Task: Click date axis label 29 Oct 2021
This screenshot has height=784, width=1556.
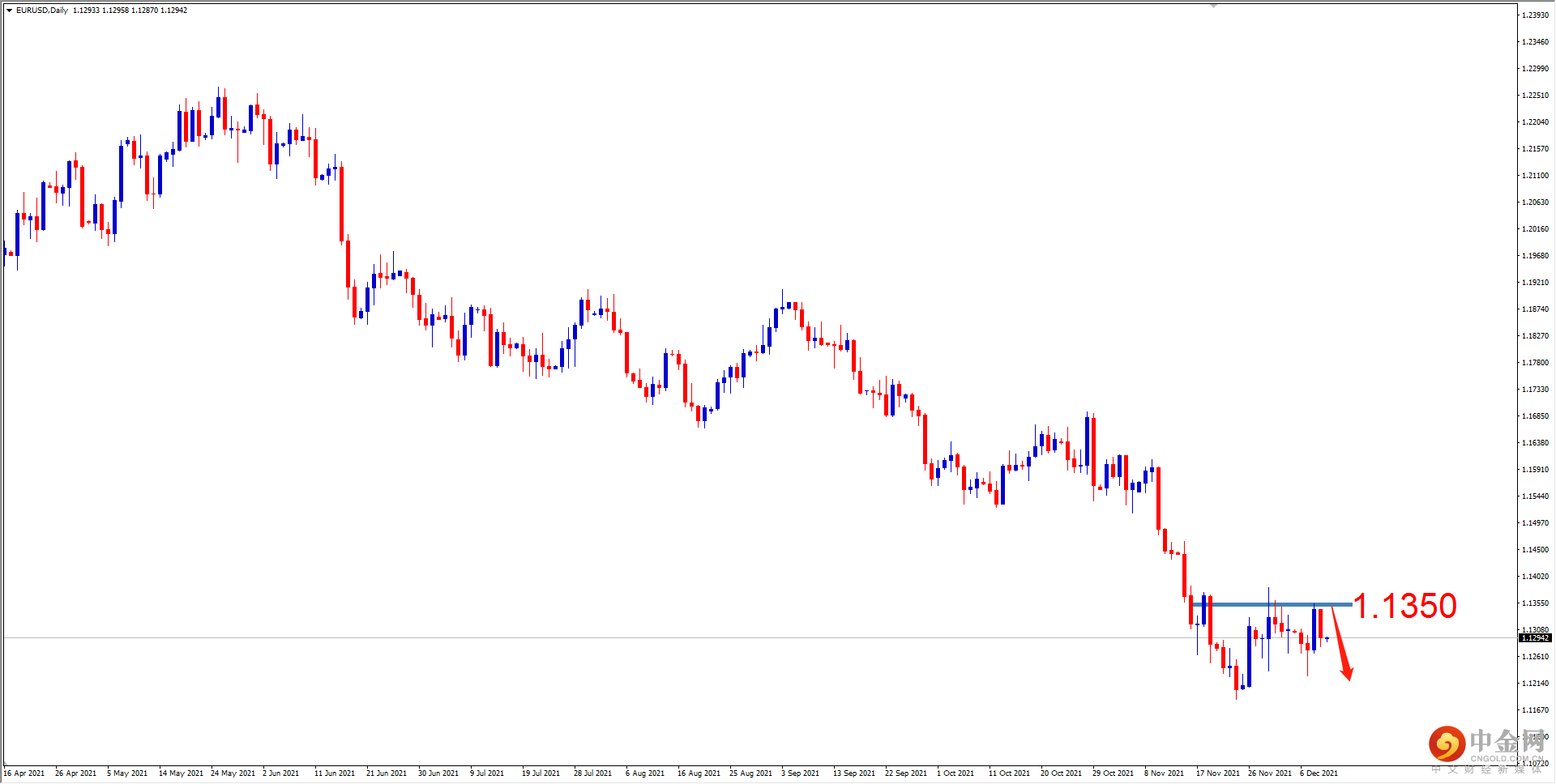Action: point(1113,773)
